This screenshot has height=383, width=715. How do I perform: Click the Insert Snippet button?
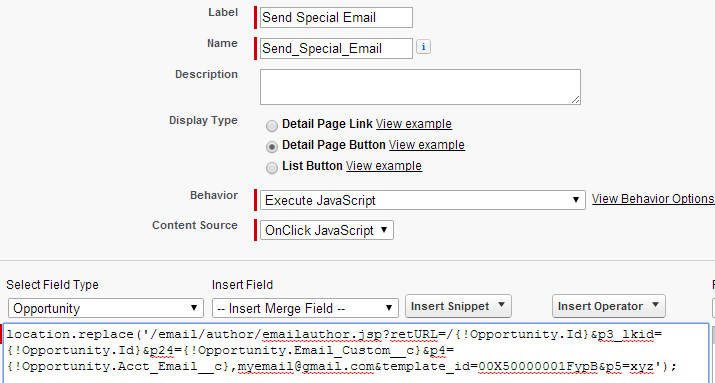point(458,306)
